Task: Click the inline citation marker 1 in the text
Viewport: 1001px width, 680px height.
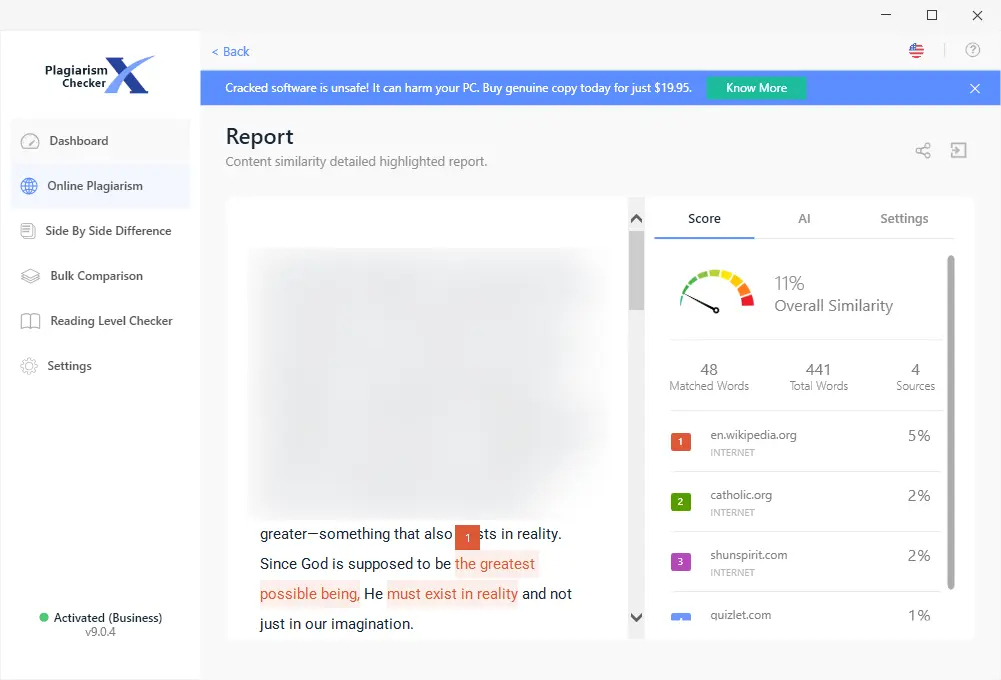Action: coord(467,537)
